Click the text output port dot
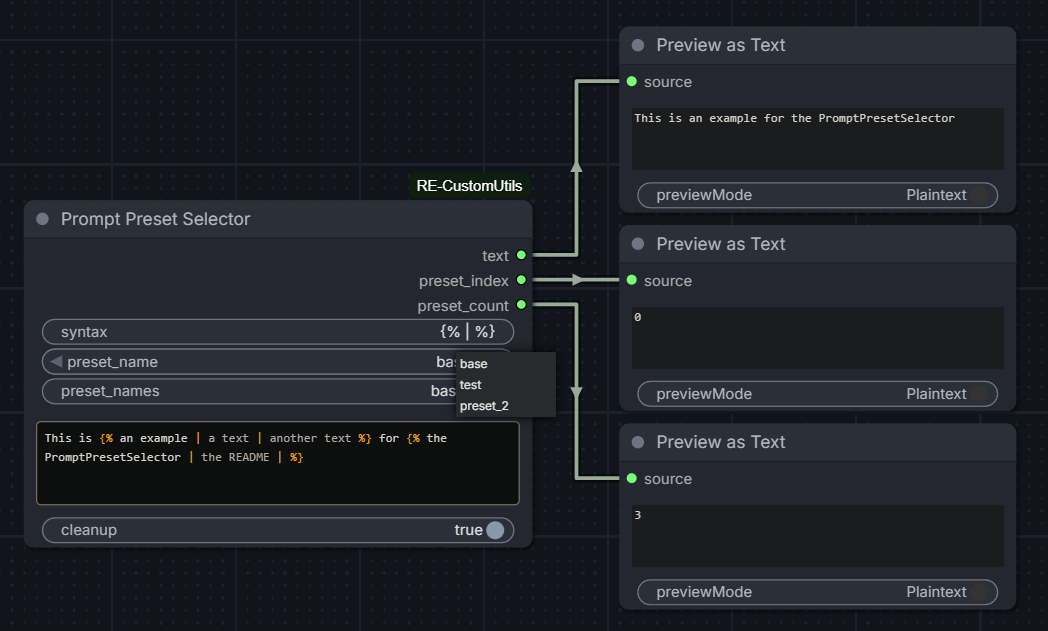The image size is (1048, 631). (521, 255)
